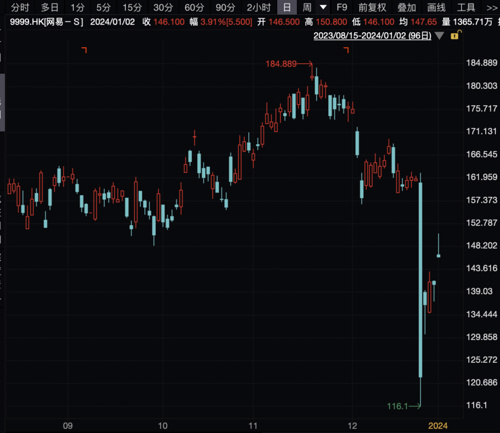Image resolution: width=500 pixels, height=433 pixels.
Task: Select the 60分 period tab
Action: point(194,7)
